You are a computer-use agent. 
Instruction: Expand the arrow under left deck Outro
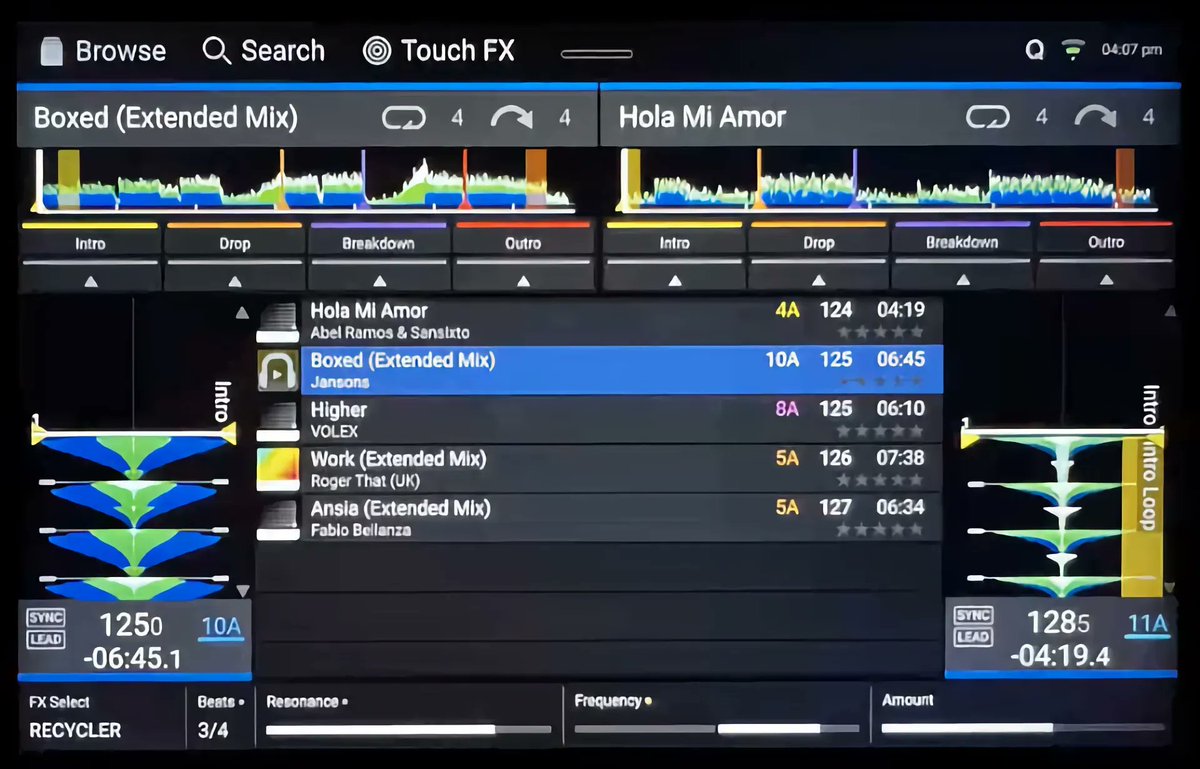[523, 281]
